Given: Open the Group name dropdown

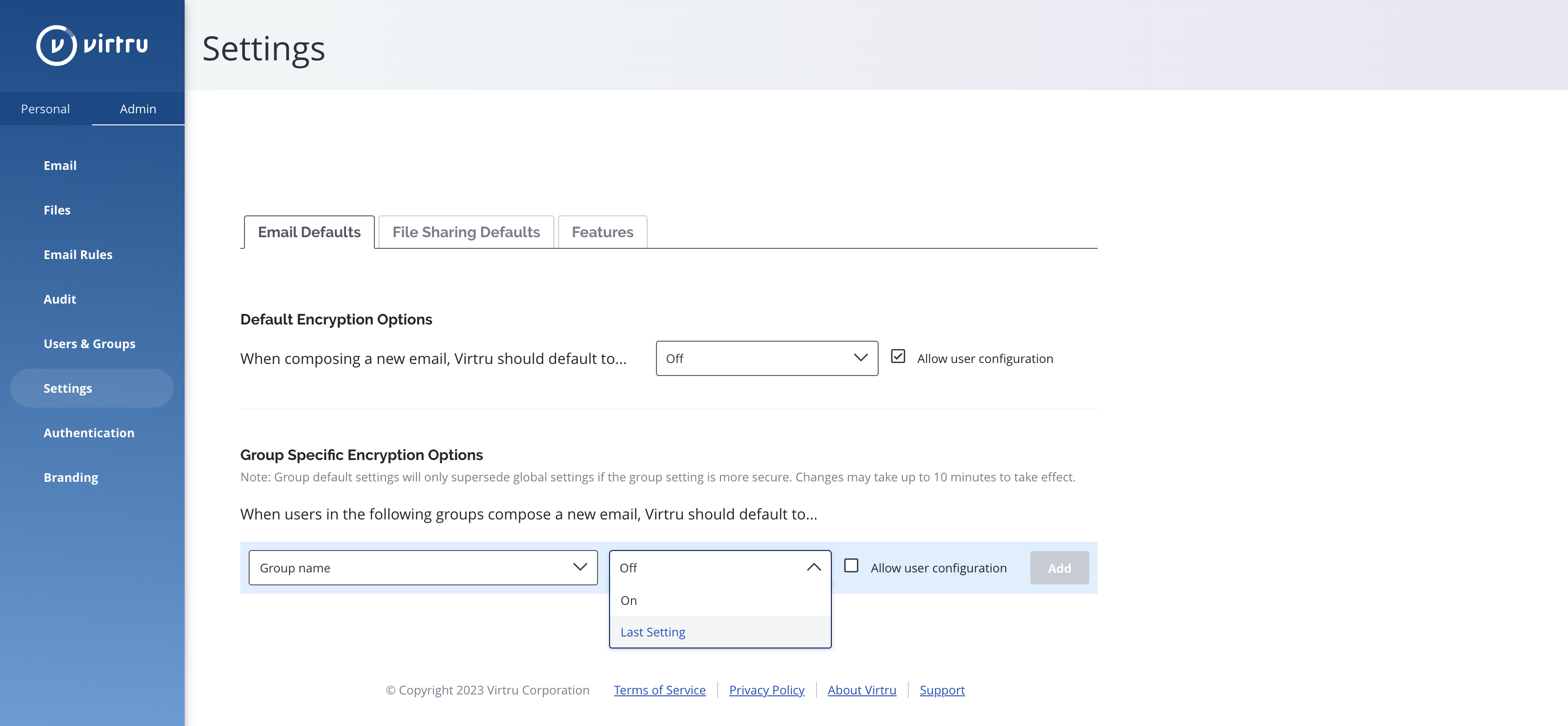Looking at the screenshot, I should point(423,568).
